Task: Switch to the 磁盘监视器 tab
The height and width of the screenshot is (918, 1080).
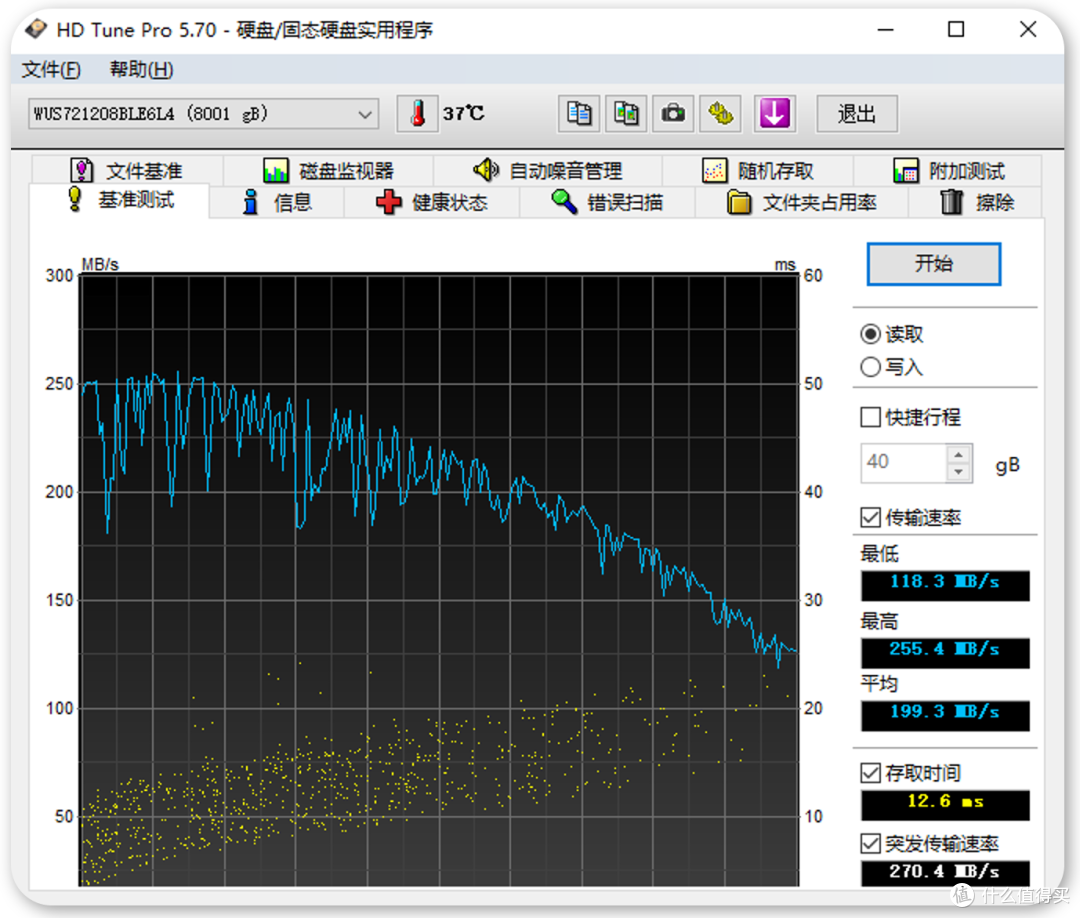Action: (329, 170)
